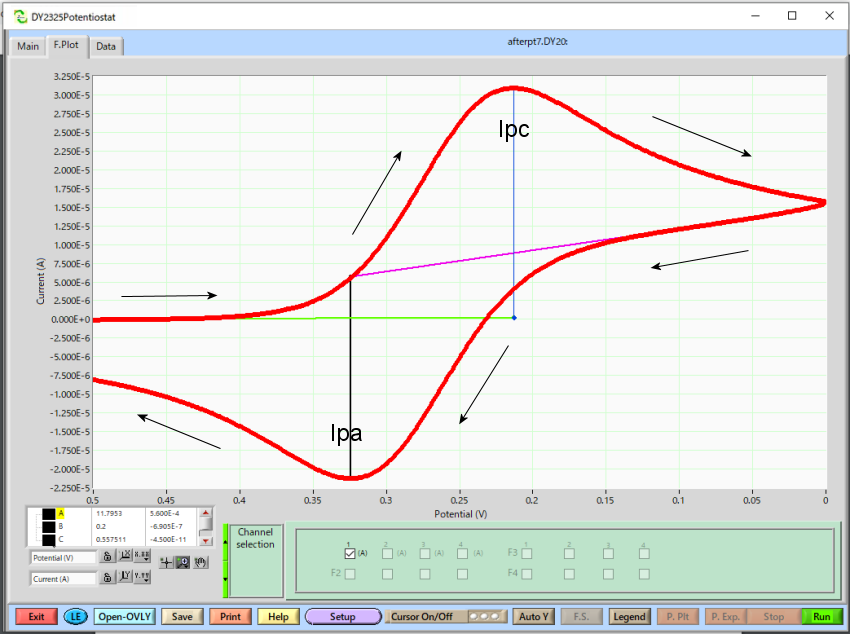Click cursor A black color swatch

[48, 513]
